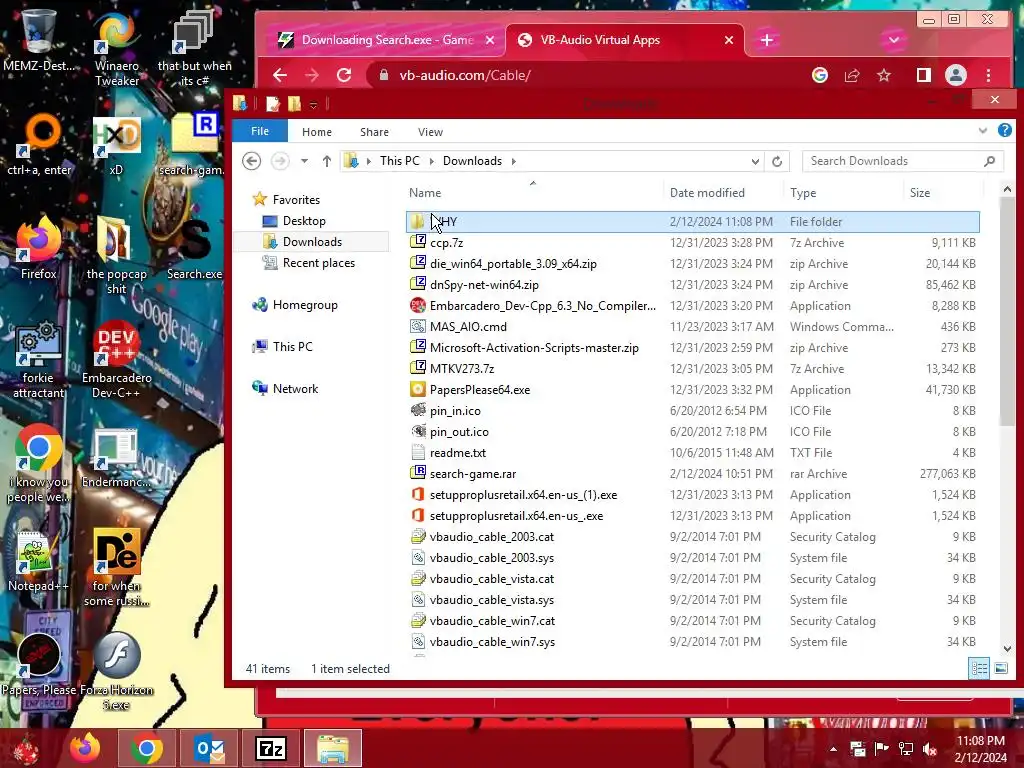Image resolution: width=1024 pixels, height=768 pixels.
Task: Switch to the Details view button
Action: click(978, 668)
